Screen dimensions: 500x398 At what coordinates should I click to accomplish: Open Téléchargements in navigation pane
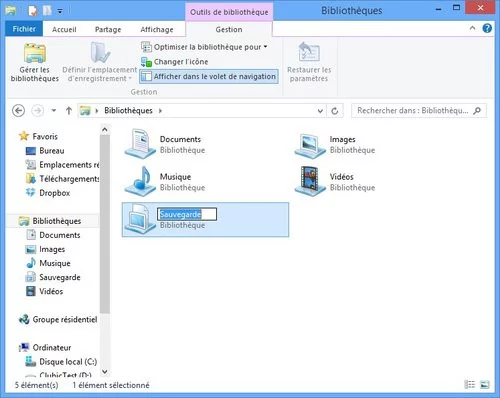click(69, 179)
